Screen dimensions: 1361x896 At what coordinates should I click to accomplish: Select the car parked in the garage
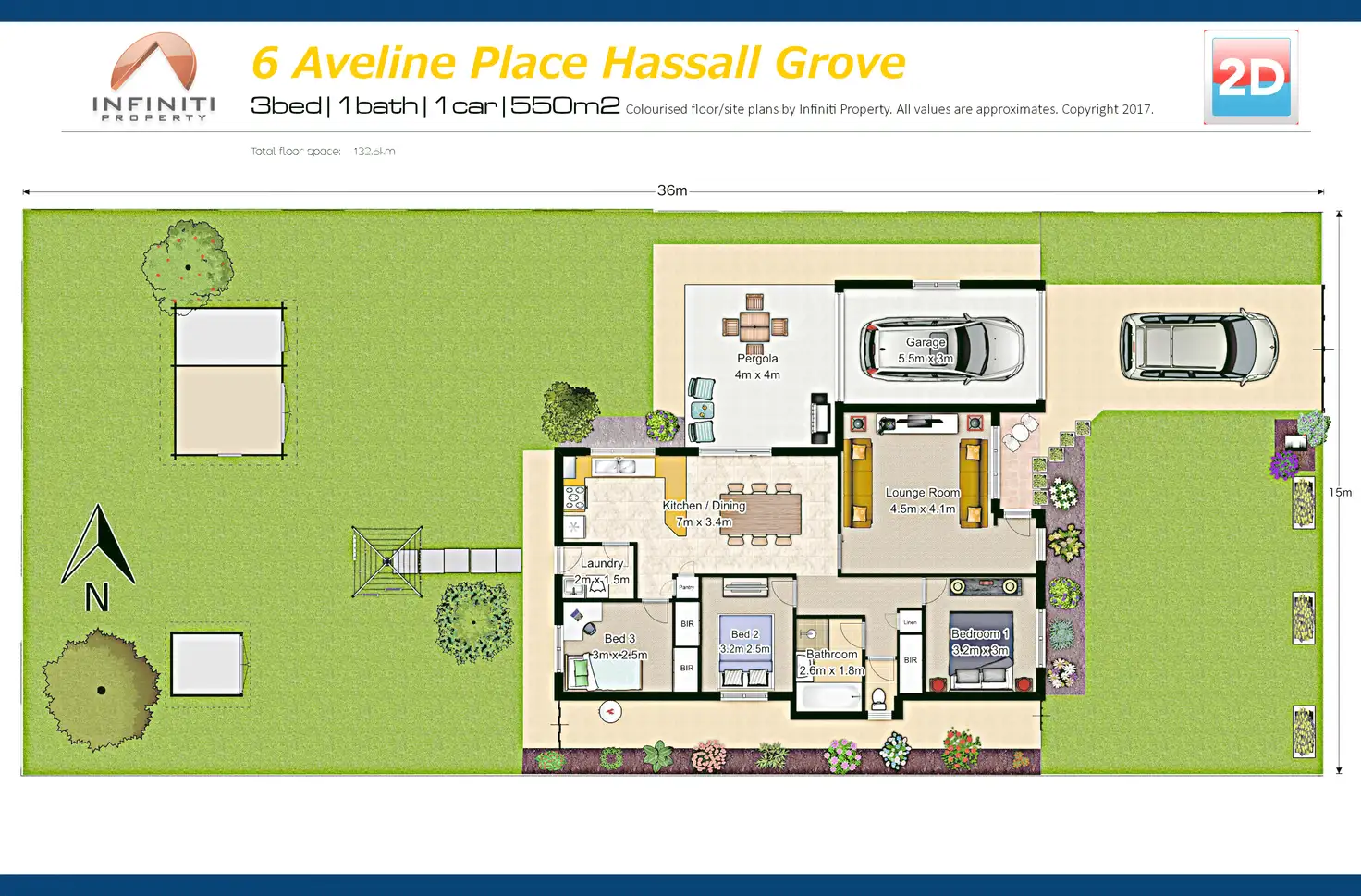pos(941,350)
